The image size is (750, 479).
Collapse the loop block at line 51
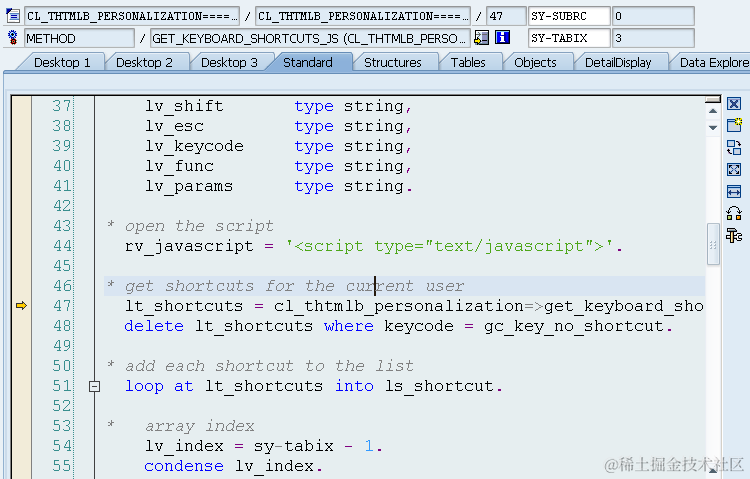pos(95,386)
